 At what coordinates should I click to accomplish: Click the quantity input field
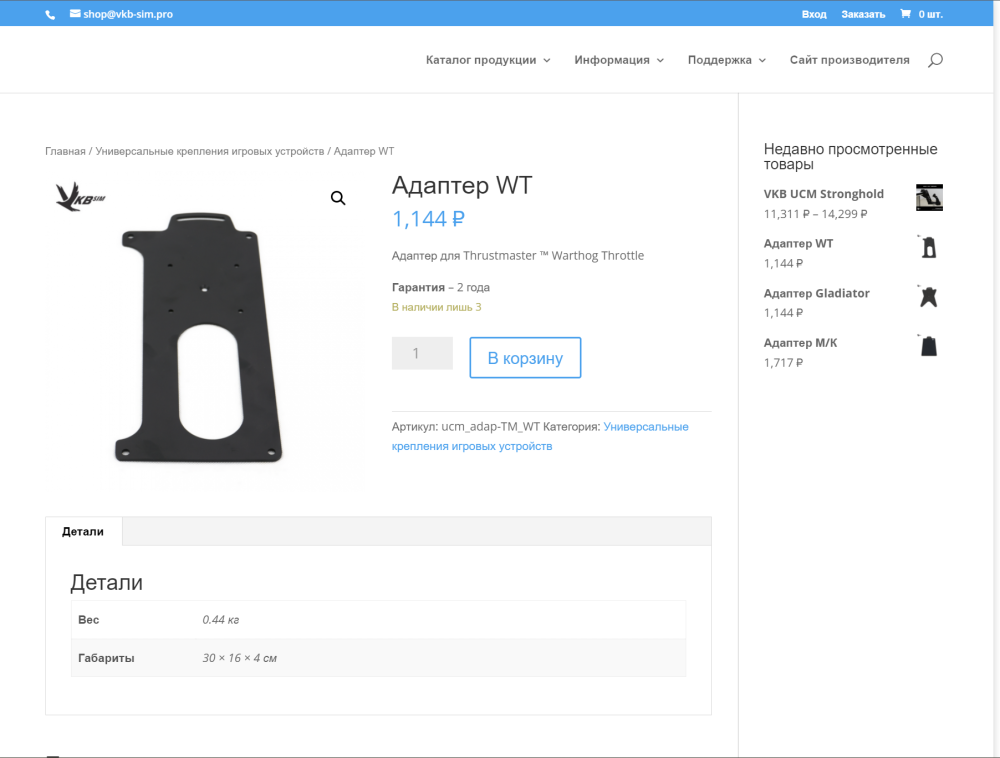tap(422, 353)
